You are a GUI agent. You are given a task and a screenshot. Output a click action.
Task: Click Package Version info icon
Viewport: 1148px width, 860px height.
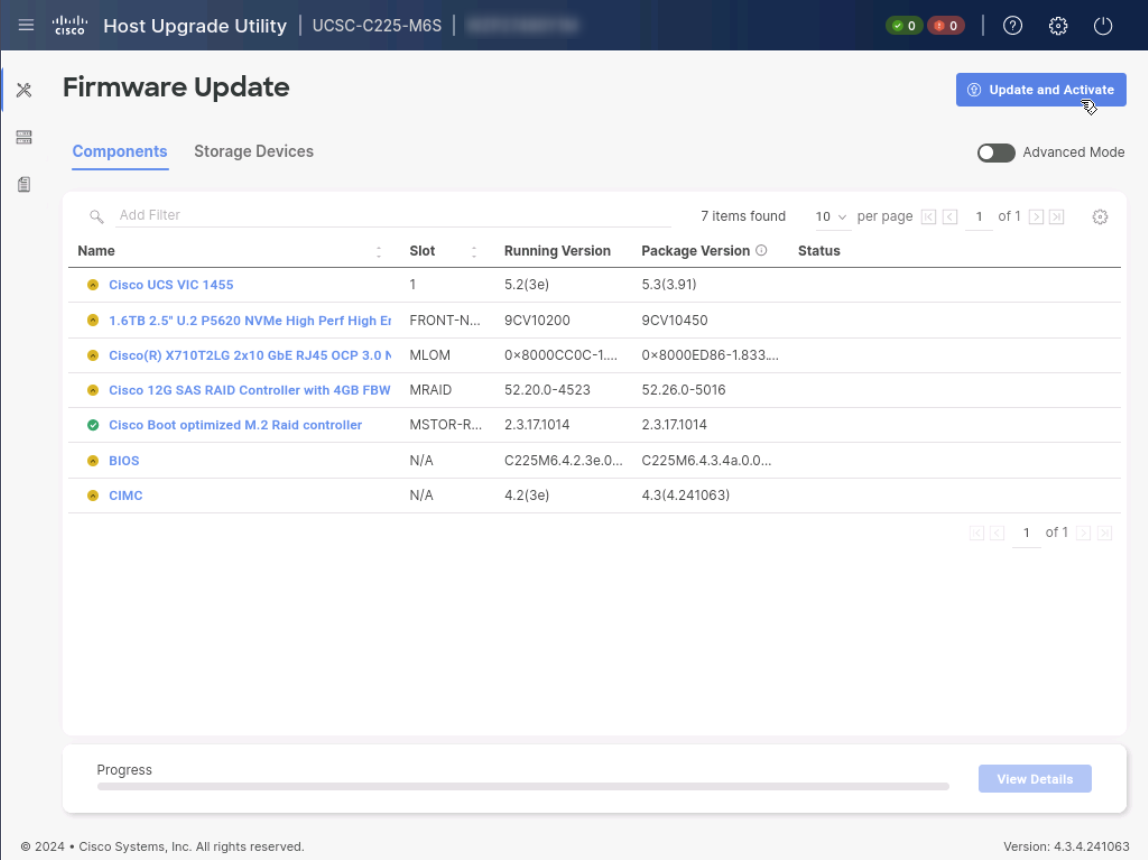coord(761,250)
